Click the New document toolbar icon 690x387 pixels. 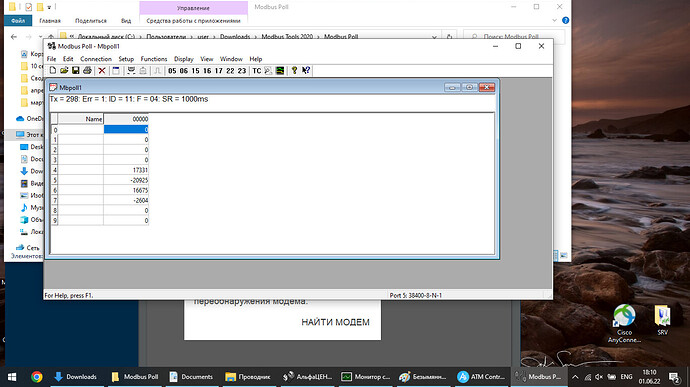click(53, 70)
